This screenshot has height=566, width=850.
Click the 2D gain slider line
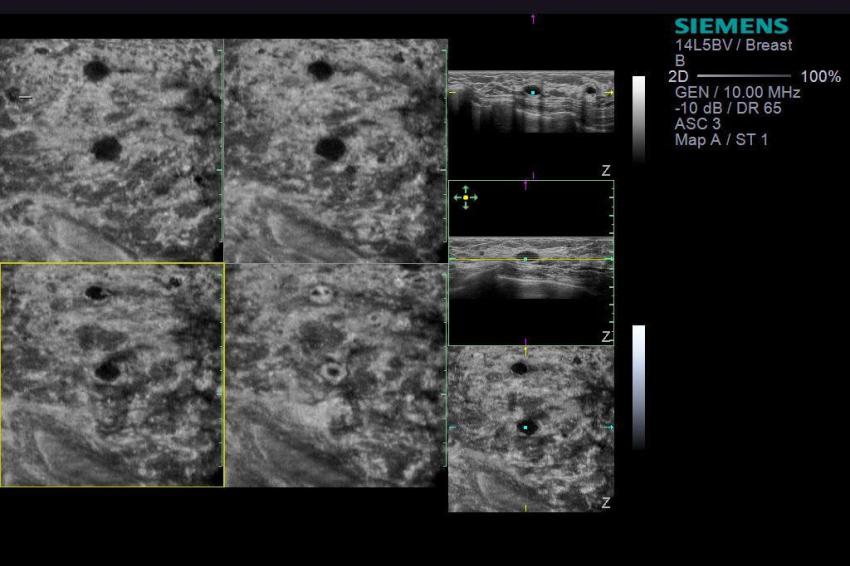click(x=744, y=76)
